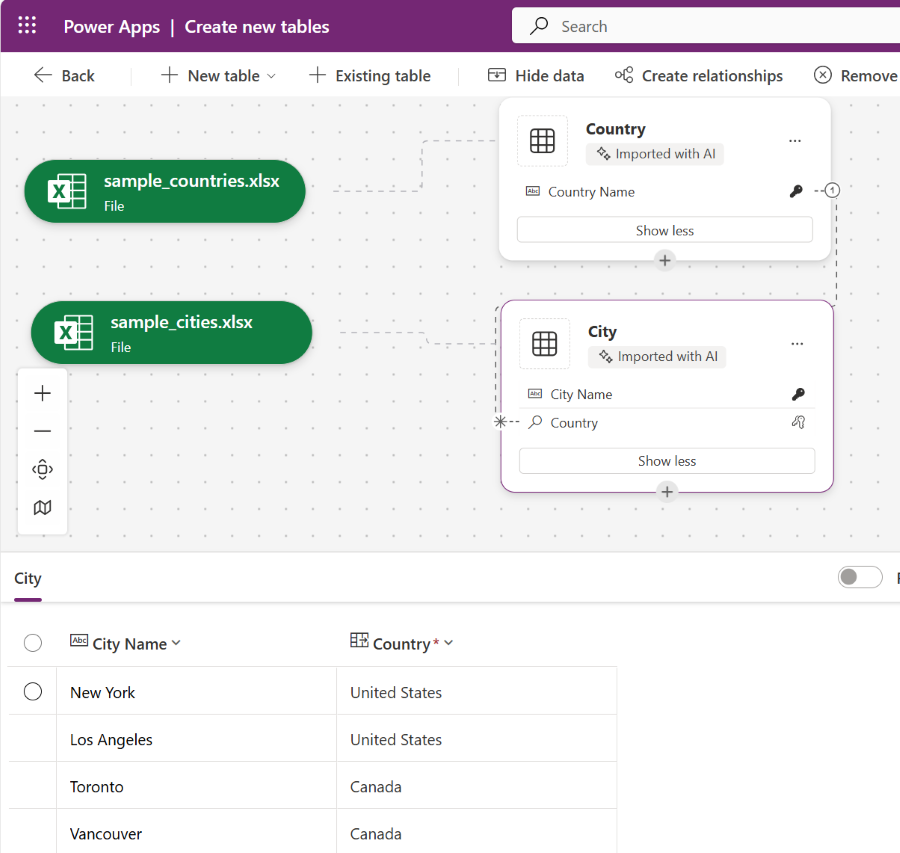Select all rows radio button in header

click(33, 643)
